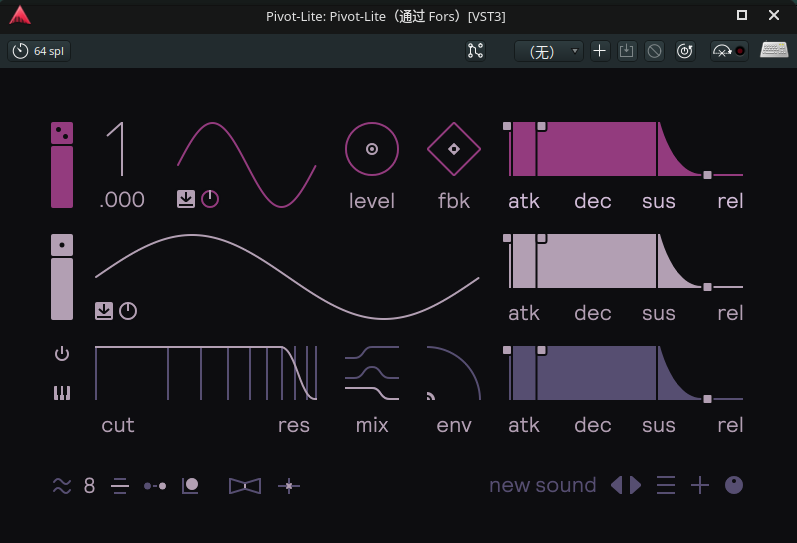The height and width of the screenshot is (543, 797).
Task: Toggle the filter section power button
Action: (62, 353)
